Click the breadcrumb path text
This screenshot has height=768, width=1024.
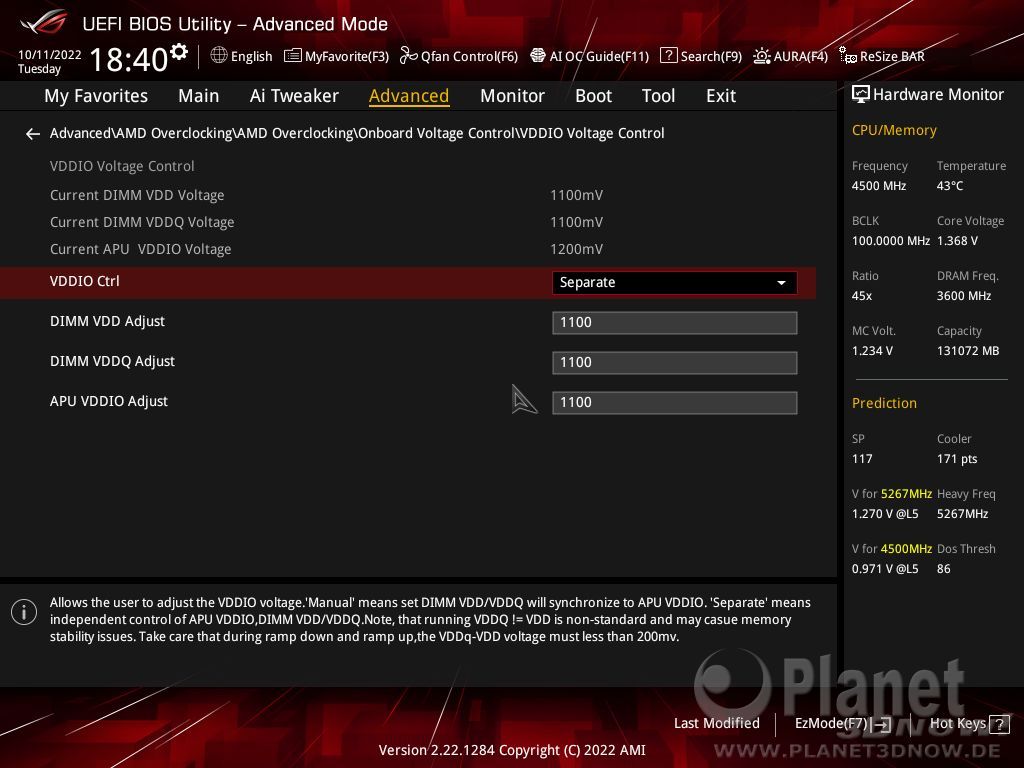pyautogui.click(x=357, y=133)
